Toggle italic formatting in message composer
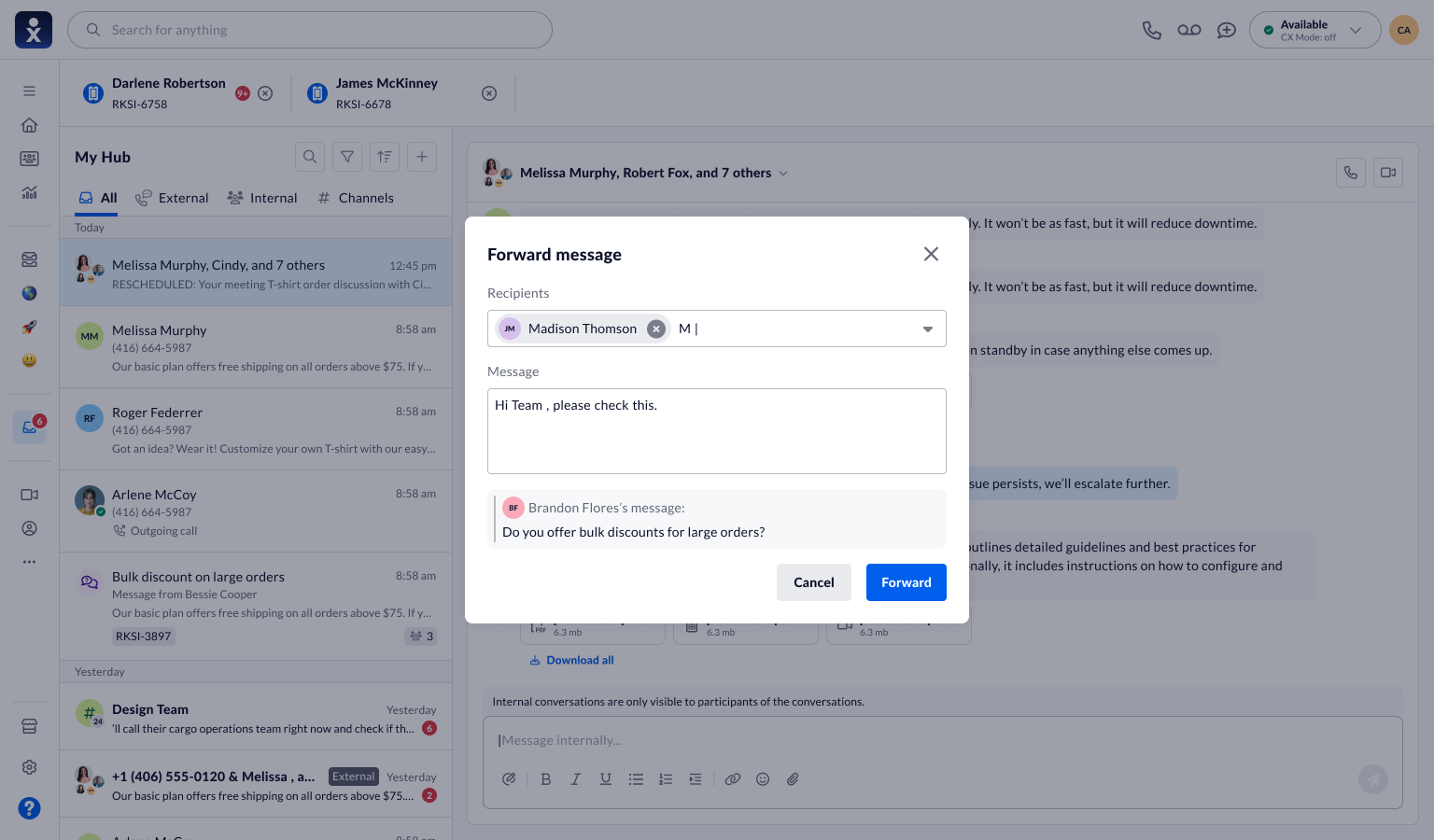The width and height of the screenshot is (1434, 840). point(576,779)
